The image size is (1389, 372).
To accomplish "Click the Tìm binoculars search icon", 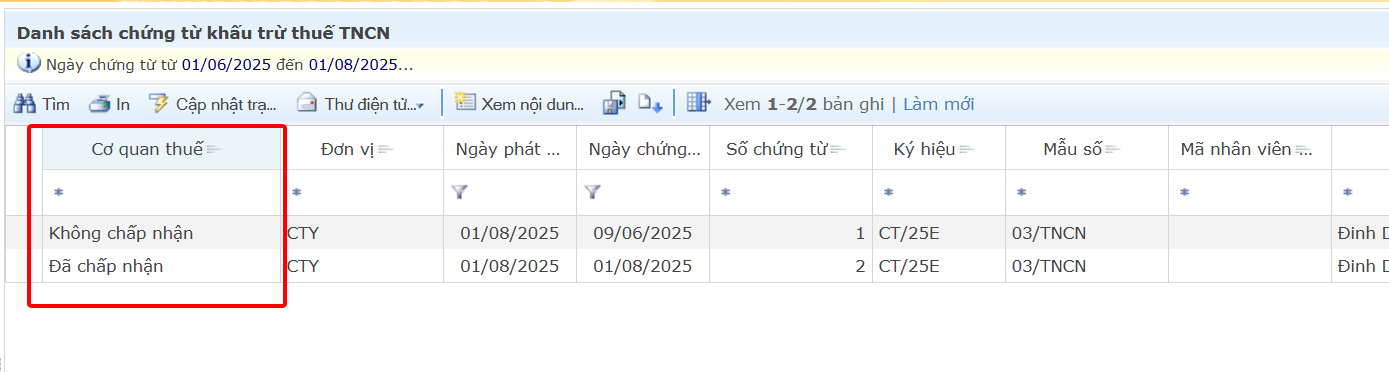I will (25, 104).
